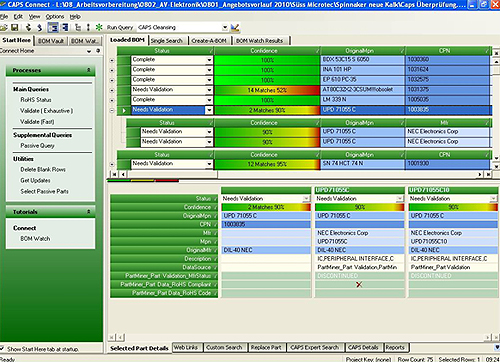This screenshot has height=362, width=500.
Task: Click the current-row arrow marker of UPD 71055 C row
Action: 124,110
